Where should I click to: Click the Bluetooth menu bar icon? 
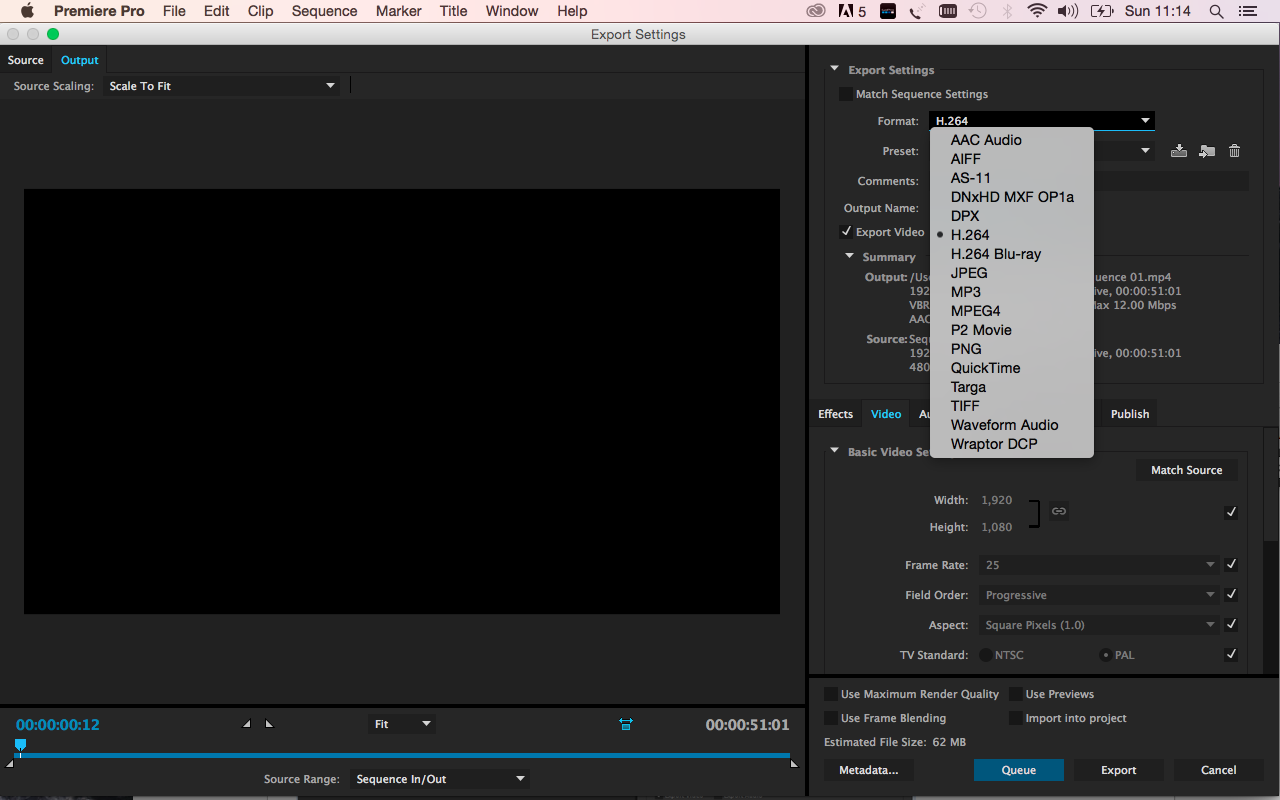1008,11
